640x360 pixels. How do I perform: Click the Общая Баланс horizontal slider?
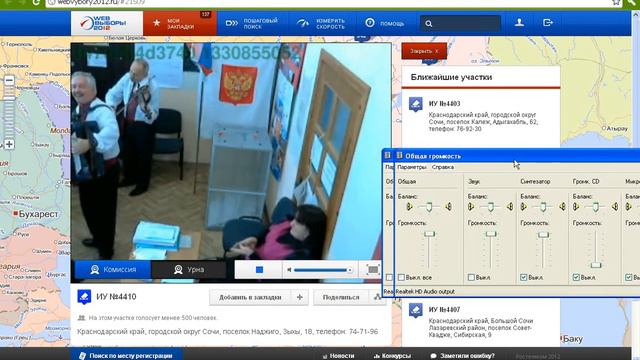coord(429,207)
